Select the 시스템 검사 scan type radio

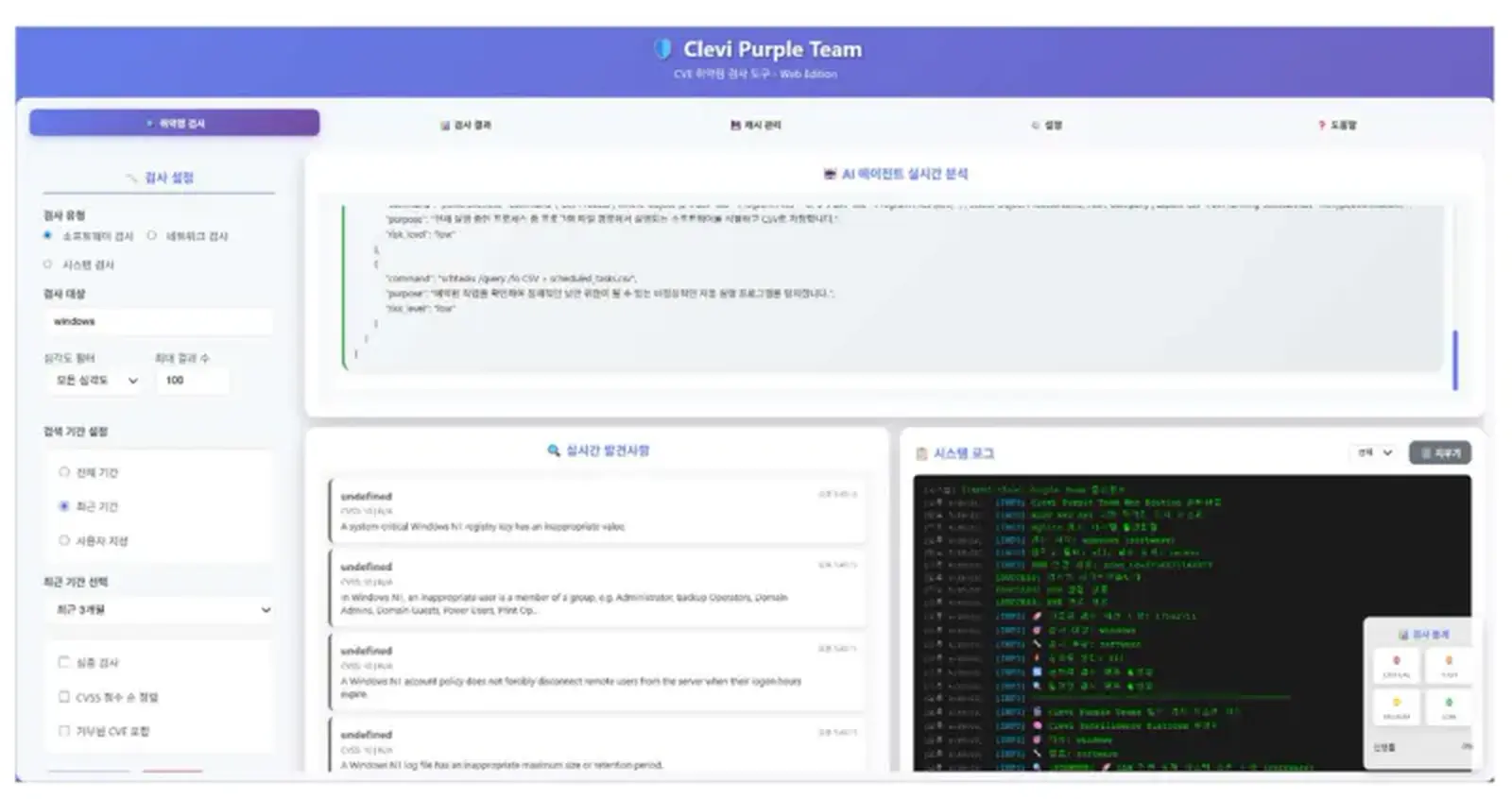pyautogui.click(x=48, y=264)
